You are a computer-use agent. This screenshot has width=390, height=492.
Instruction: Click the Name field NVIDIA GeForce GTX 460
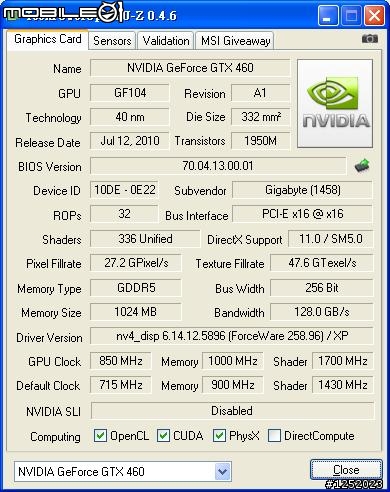point(190,68)
